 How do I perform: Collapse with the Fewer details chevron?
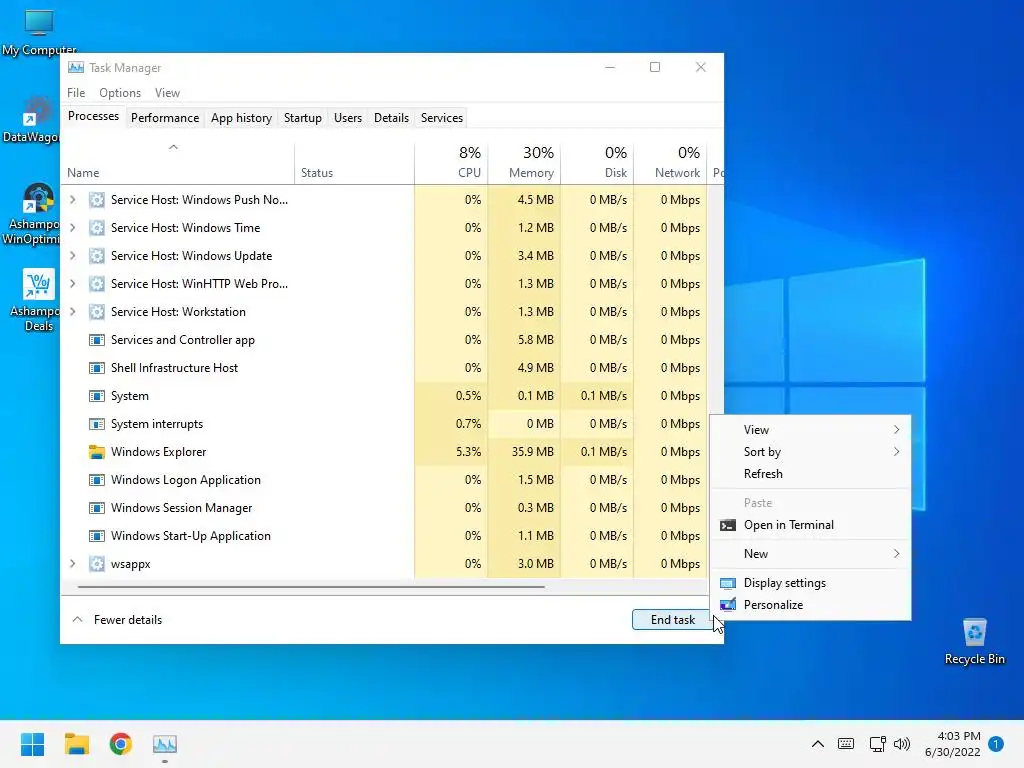77,620
